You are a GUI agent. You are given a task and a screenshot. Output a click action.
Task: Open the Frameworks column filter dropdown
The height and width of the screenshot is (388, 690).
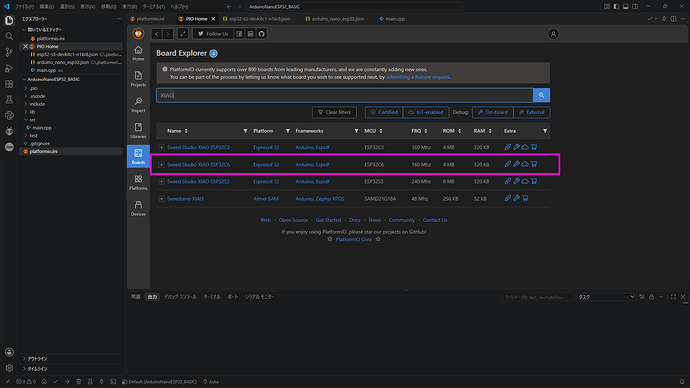pyautogui.click(x=356, y=131)
